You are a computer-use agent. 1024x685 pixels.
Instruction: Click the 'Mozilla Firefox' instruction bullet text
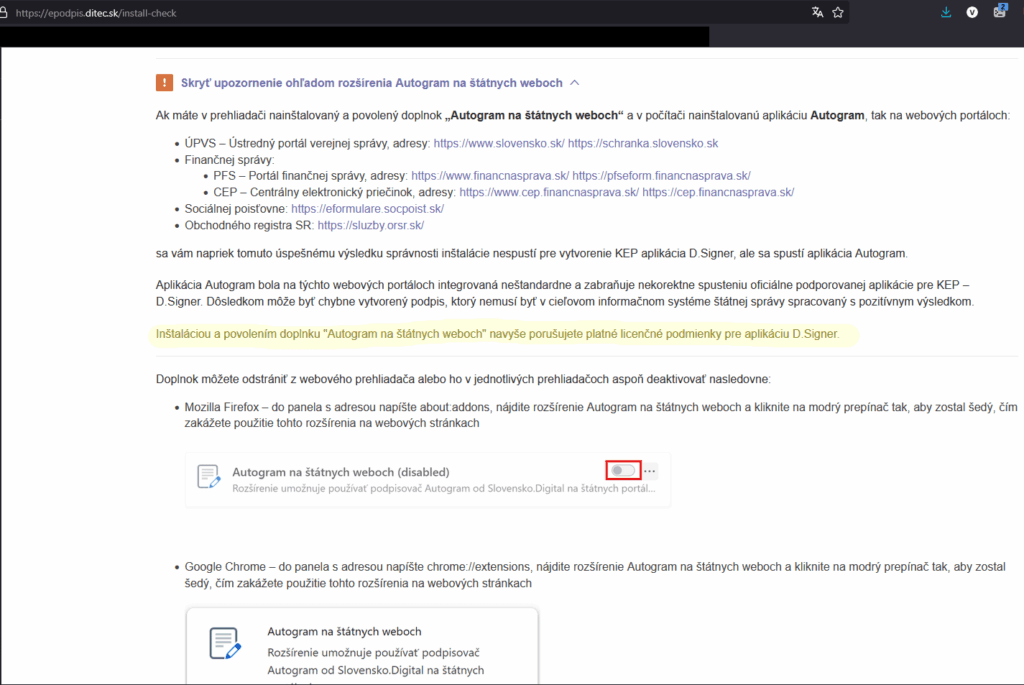[x=601, y=415]
